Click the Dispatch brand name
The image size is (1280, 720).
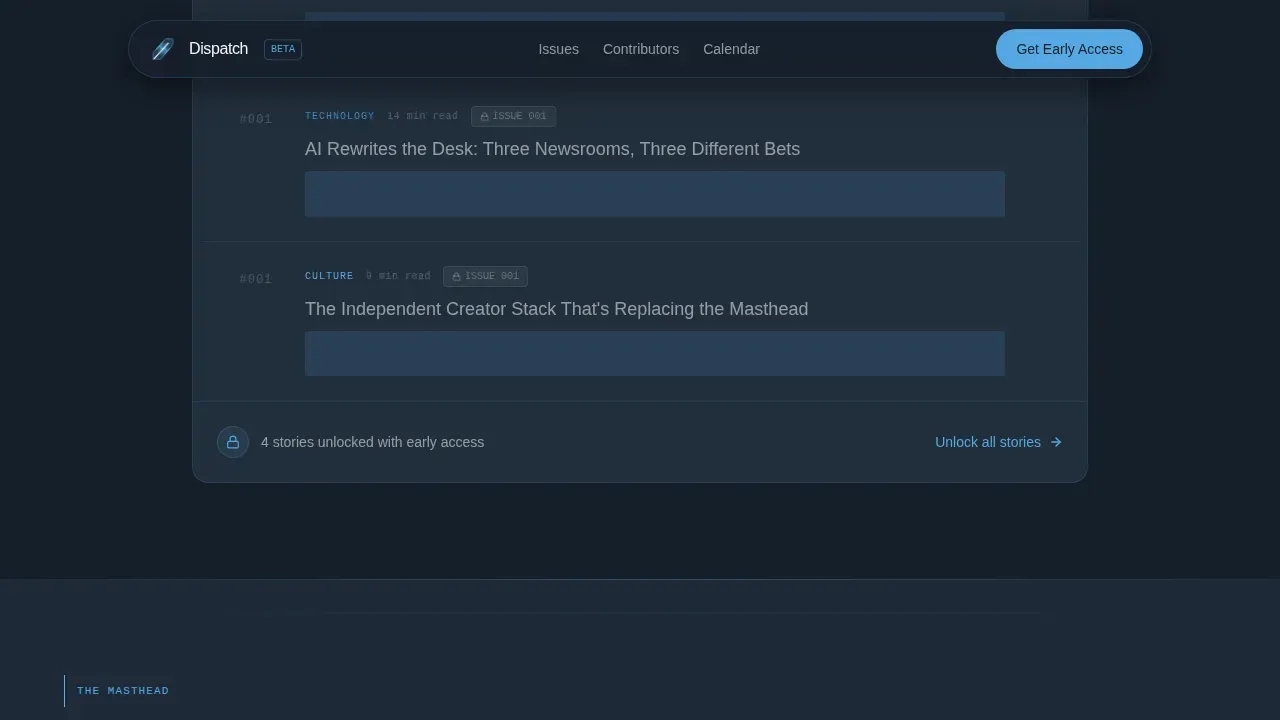pos(218,49)
